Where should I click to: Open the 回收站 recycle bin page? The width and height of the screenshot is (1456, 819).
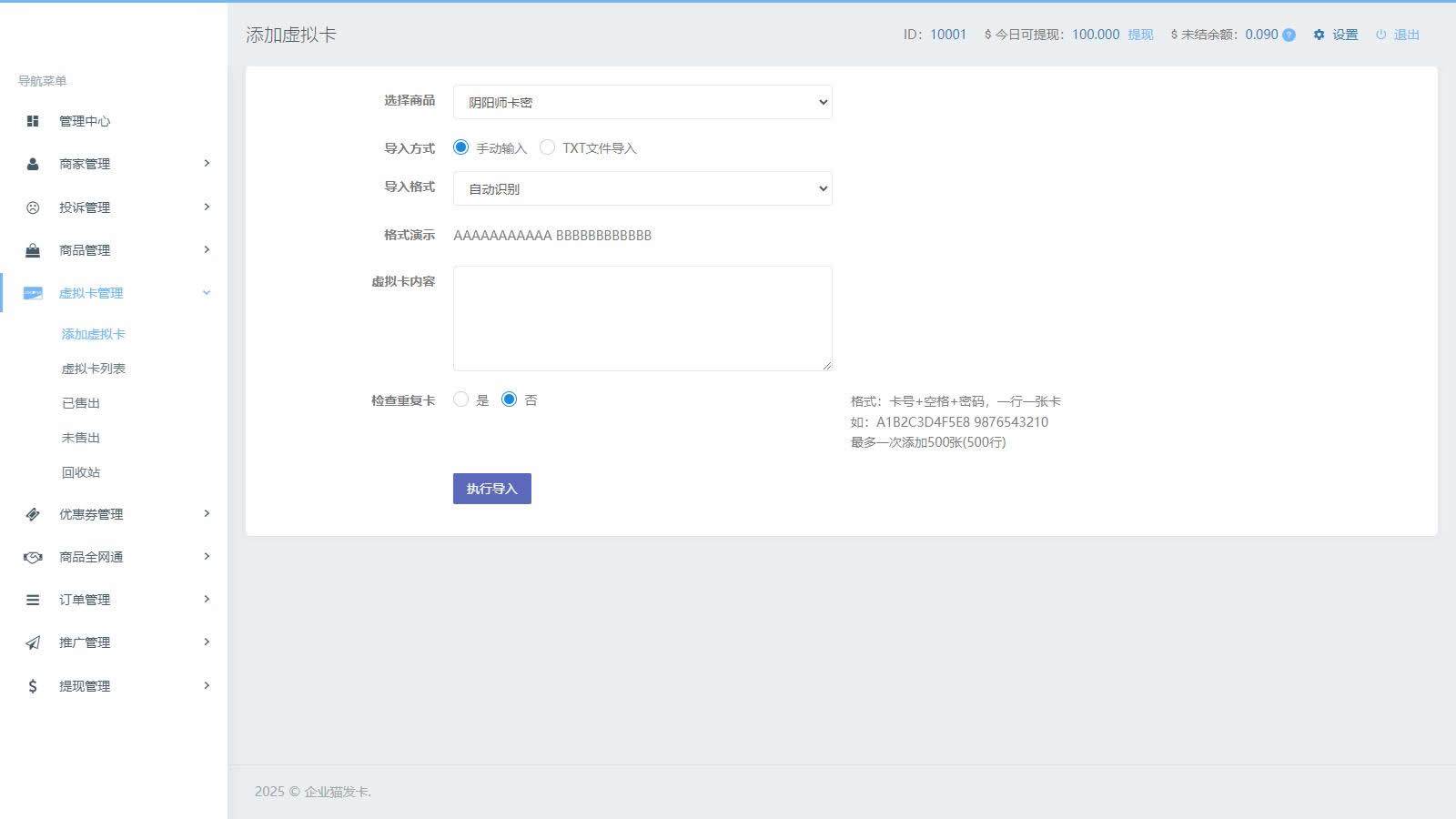[81, 471]
